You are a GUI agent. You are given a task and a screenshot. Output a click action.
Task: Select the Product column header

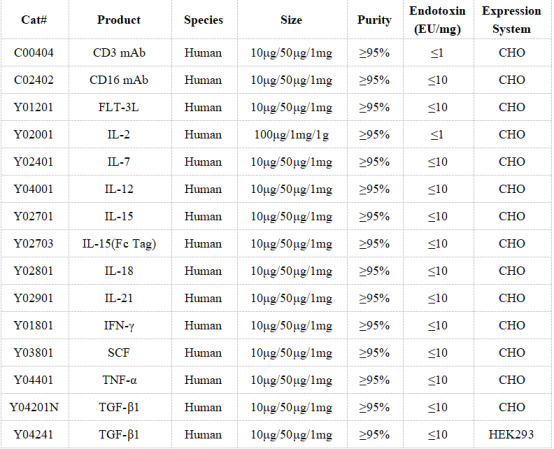(x=119, y=20)
